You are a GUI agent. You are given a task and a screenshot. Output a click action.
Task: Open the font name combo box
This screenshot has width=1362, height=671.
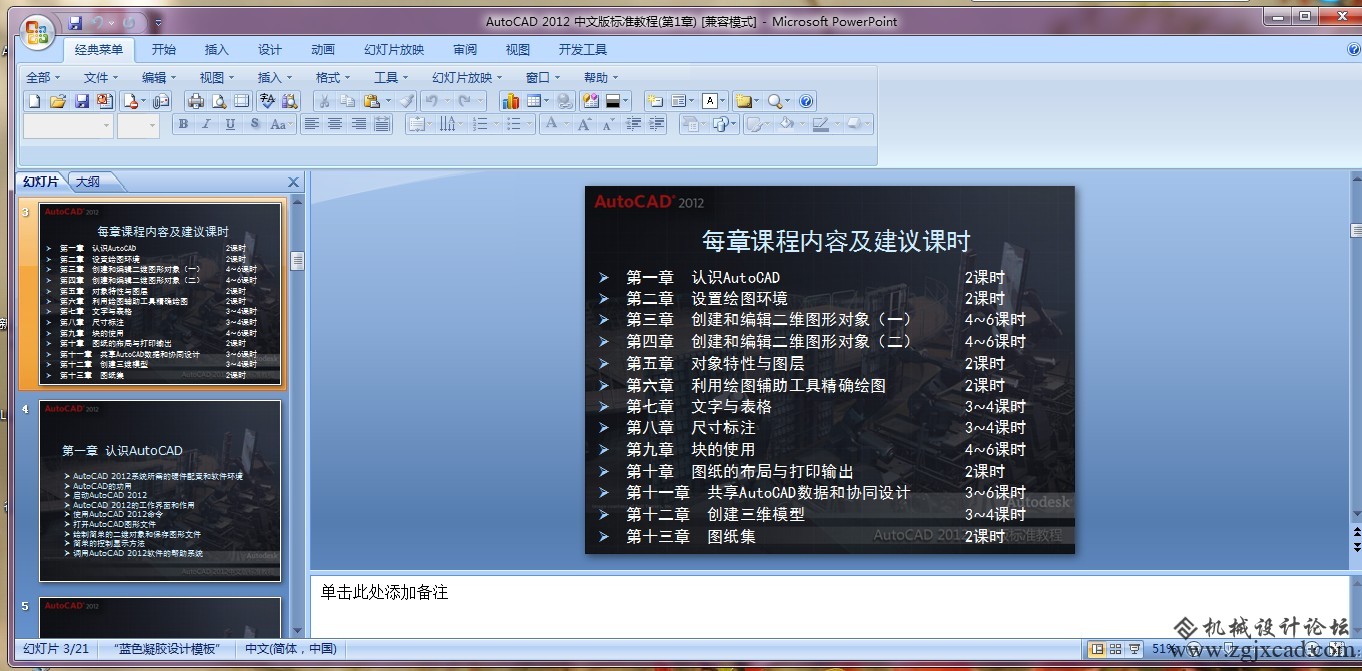[68, 125]
